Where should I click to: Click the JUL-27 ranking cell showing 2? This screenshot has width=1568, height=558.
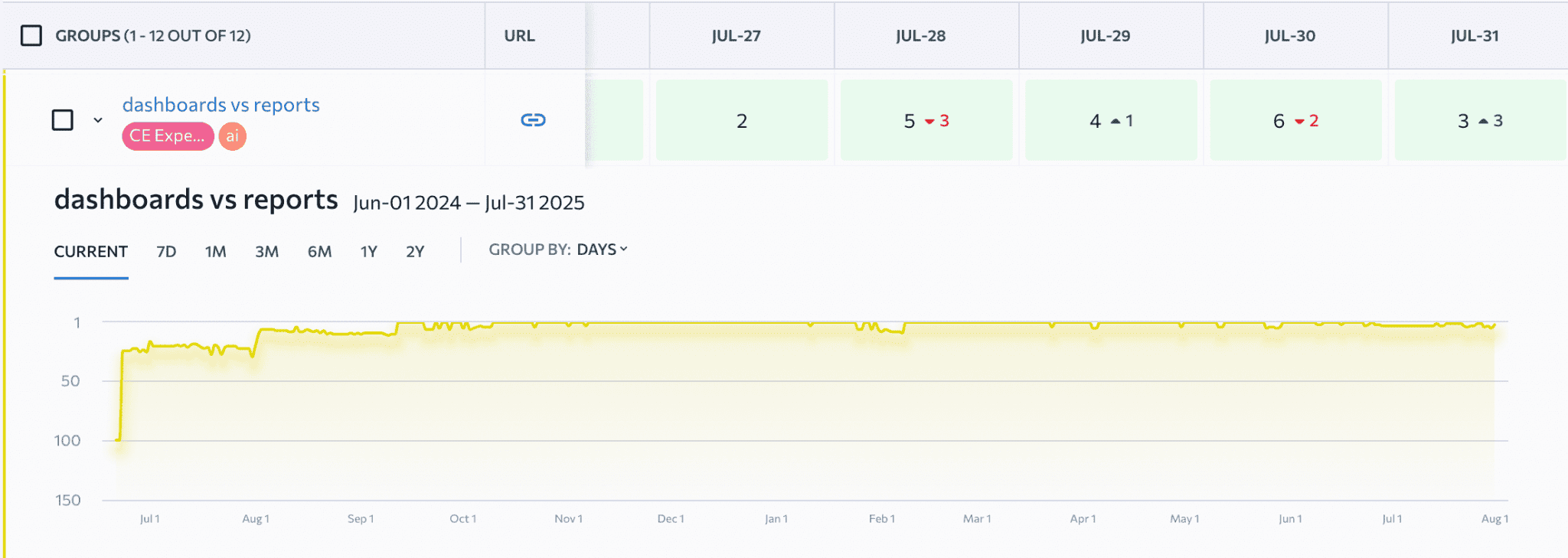click(x=741, y=121)
